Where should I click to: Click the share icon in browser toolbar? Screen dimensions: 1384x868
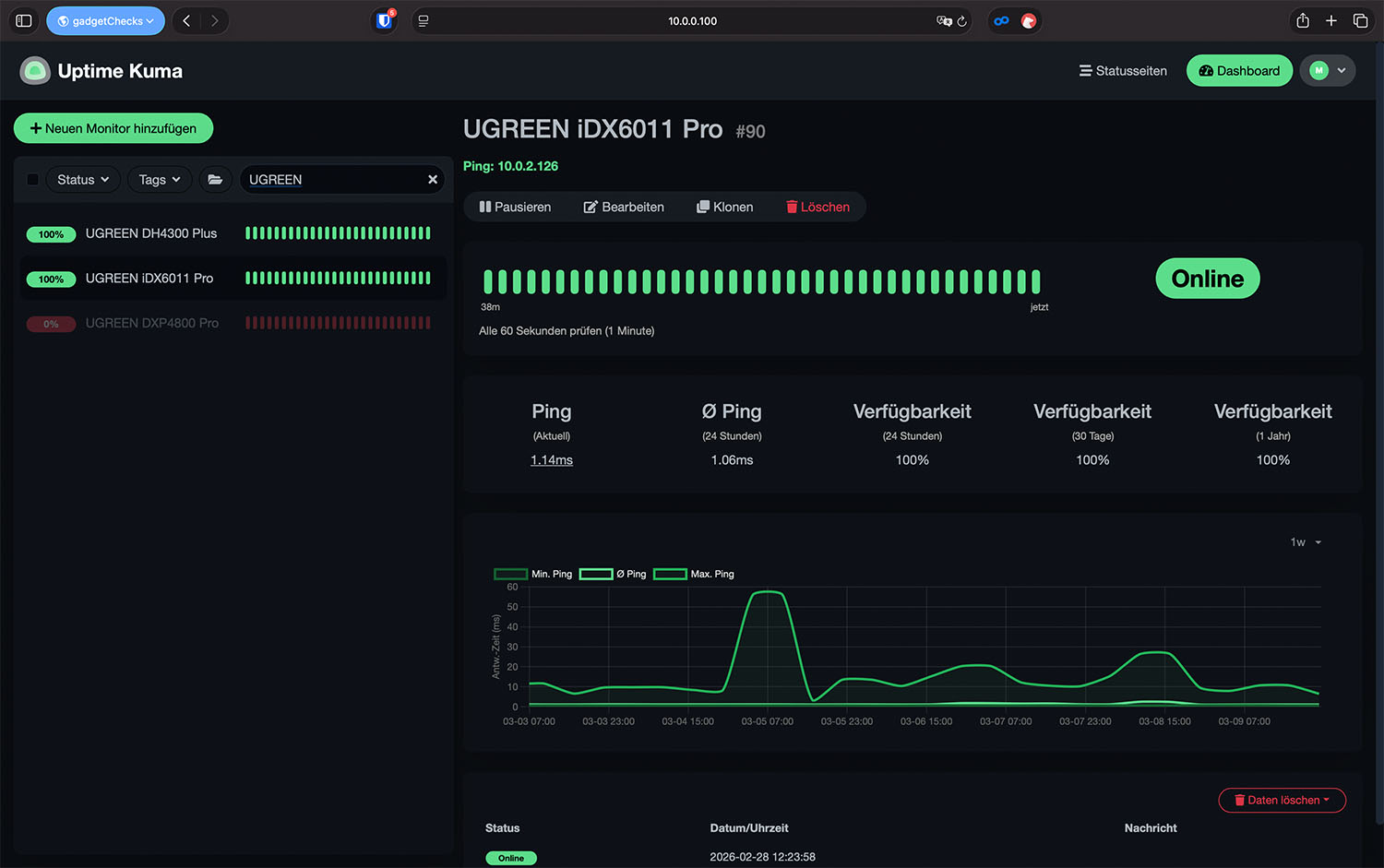1302,20
